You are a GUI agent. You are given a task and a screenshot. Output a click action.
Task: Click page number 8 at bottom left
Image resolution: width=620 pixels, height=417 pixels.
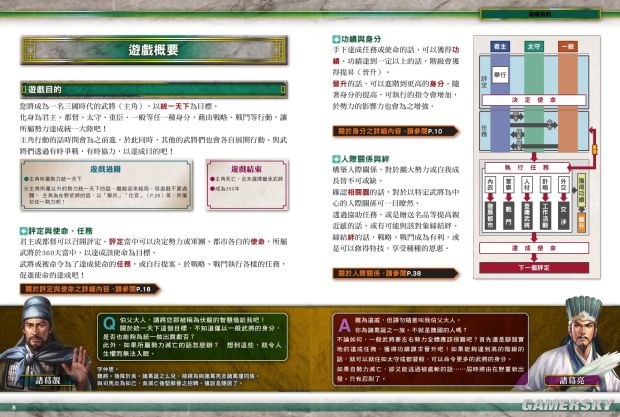(14, 407)
